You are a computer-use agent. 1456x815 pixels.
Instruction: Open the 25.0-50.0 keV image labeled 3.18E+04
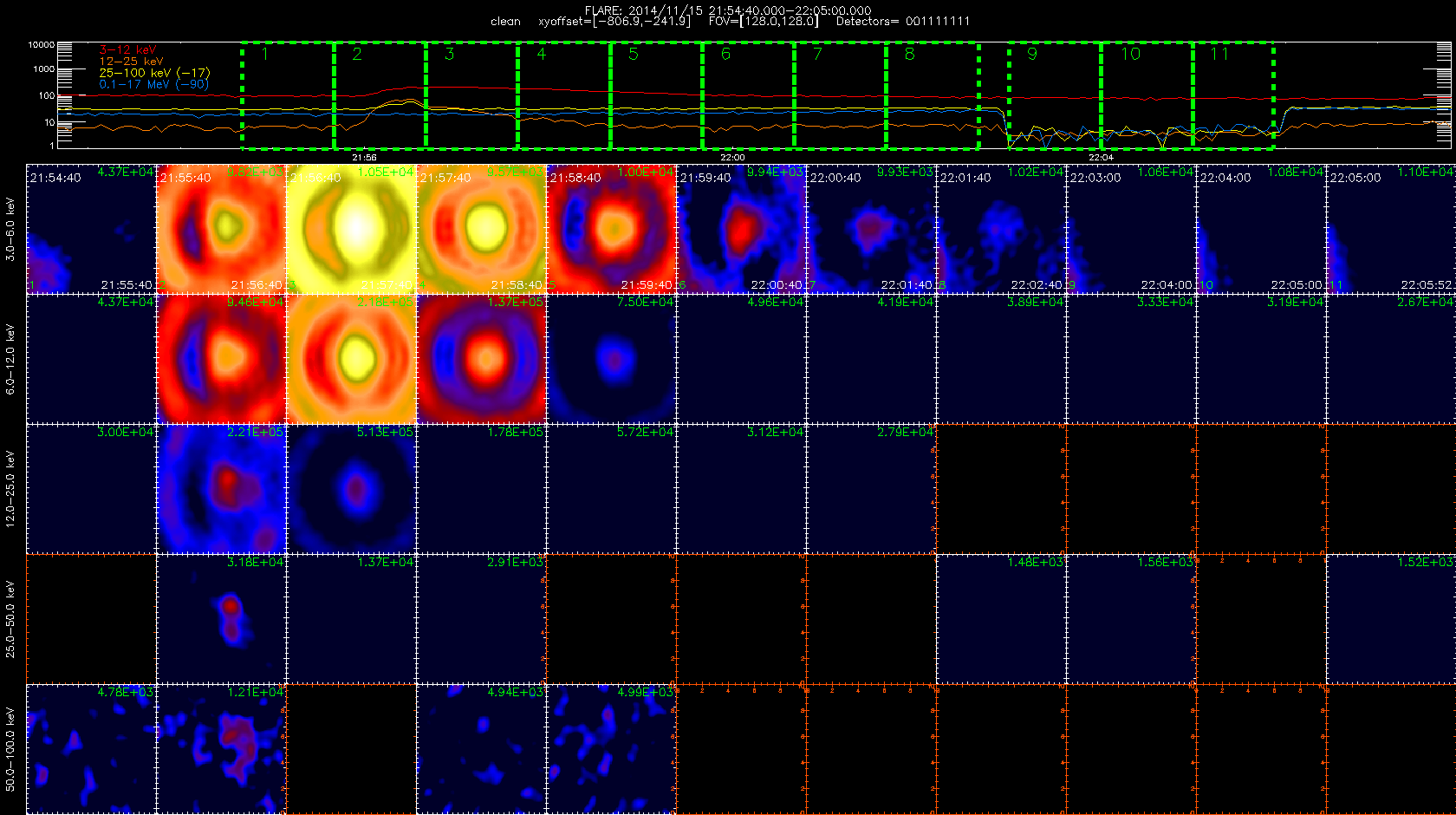(221, 619)
